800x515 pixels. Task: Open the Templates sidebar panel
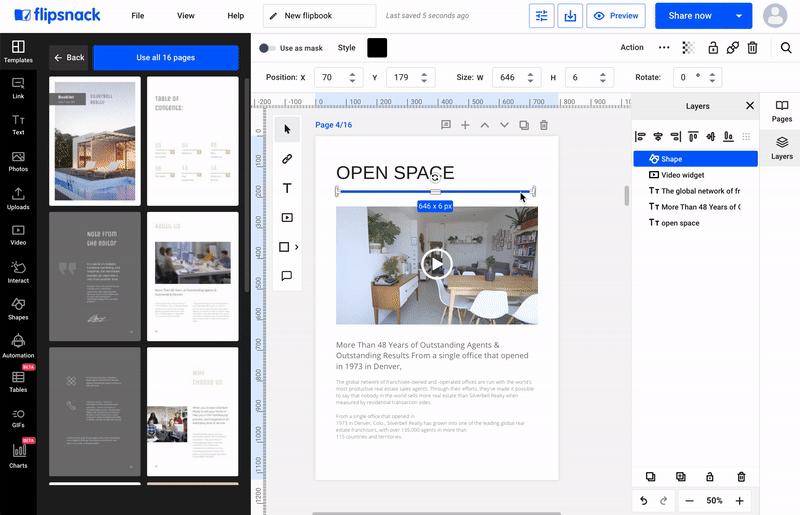(18, 52)
